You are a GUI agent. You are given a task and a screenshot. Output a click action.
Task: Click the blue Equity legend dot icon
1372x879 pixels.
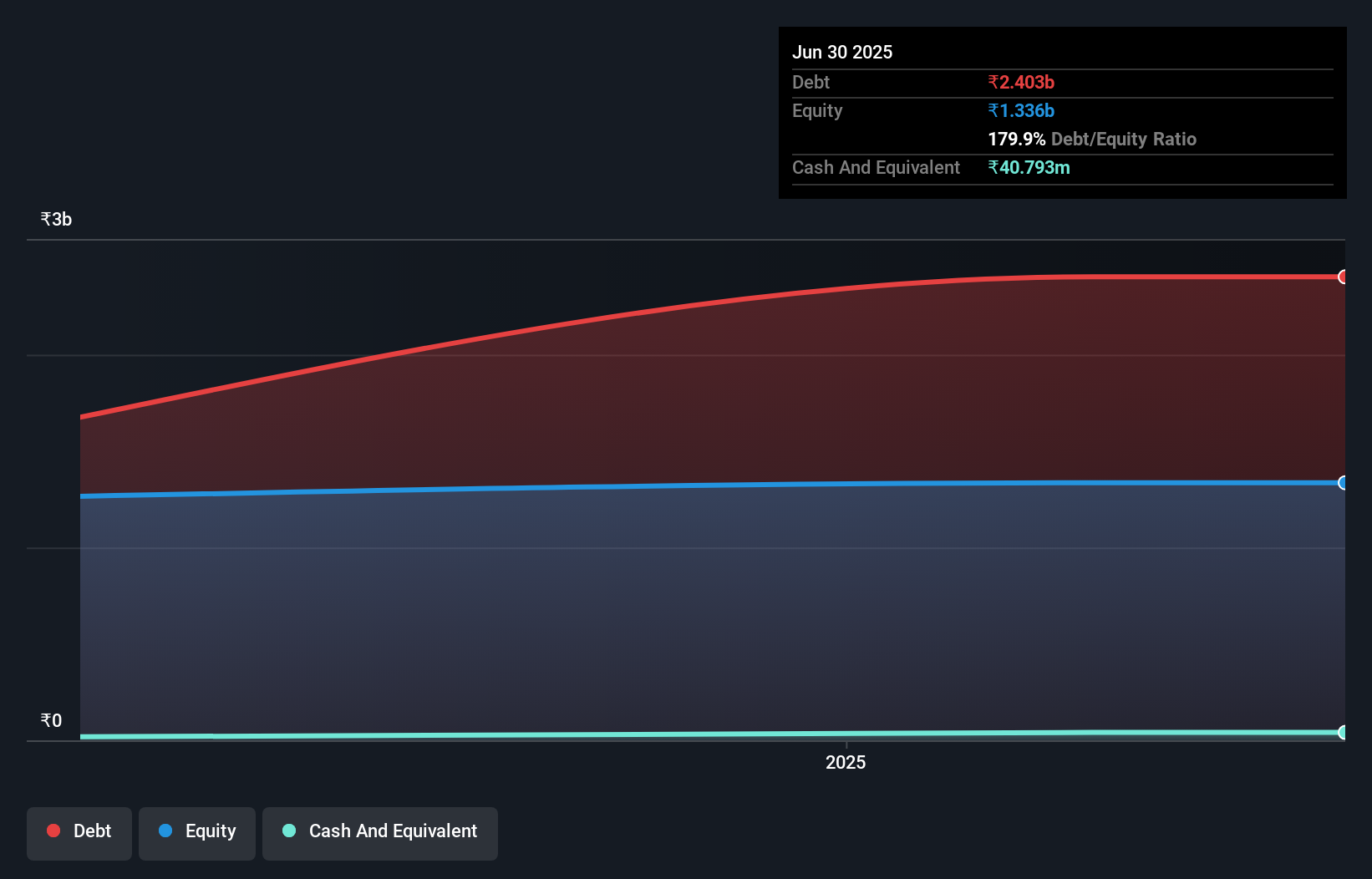(x=166, y=831)
